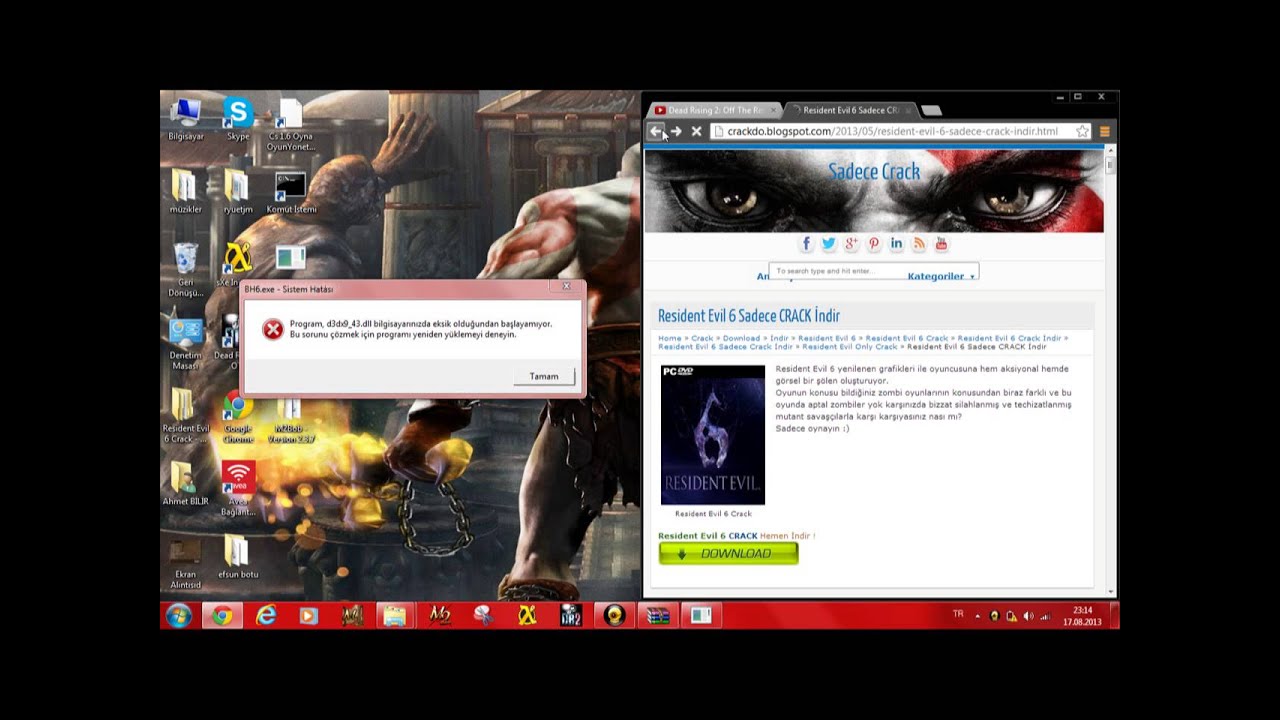Click the Resident Evil 6 cover image

[713, 435]
